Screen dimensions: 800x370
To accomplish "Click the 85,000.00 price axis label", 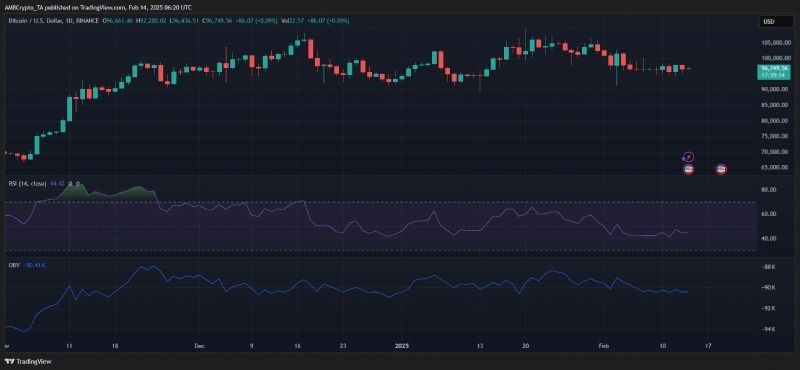I will pyautogui.click(x=774, y=105).
